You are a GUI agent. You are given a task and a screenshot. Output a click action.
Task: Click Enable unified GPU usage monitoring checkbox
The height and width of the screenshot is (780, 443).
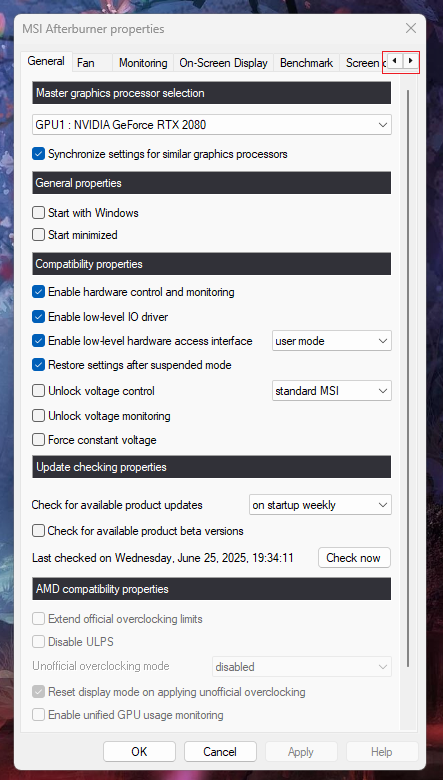[39, 715]
